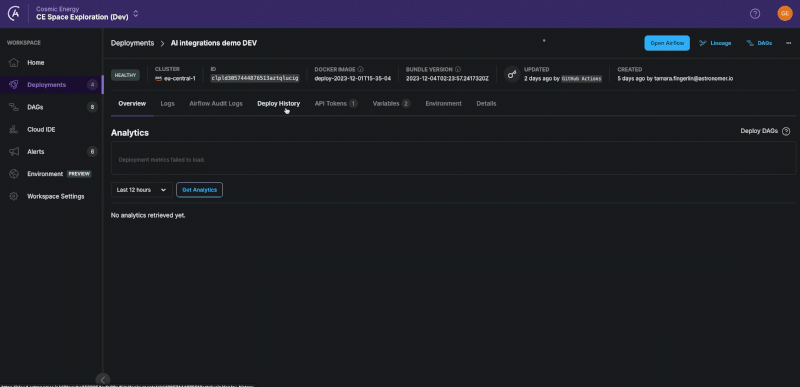
Task: Open Deploy DAGs help icon
Action: (786, 131)
